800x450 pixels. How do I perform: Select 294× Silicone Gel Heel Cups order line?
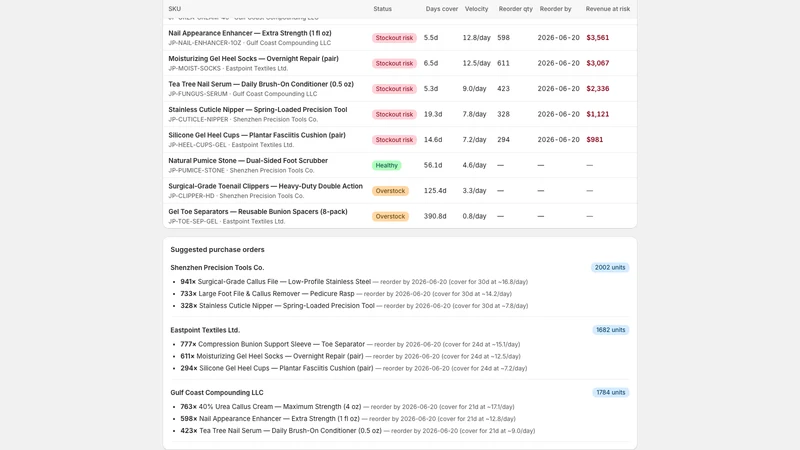pos(354,368)
